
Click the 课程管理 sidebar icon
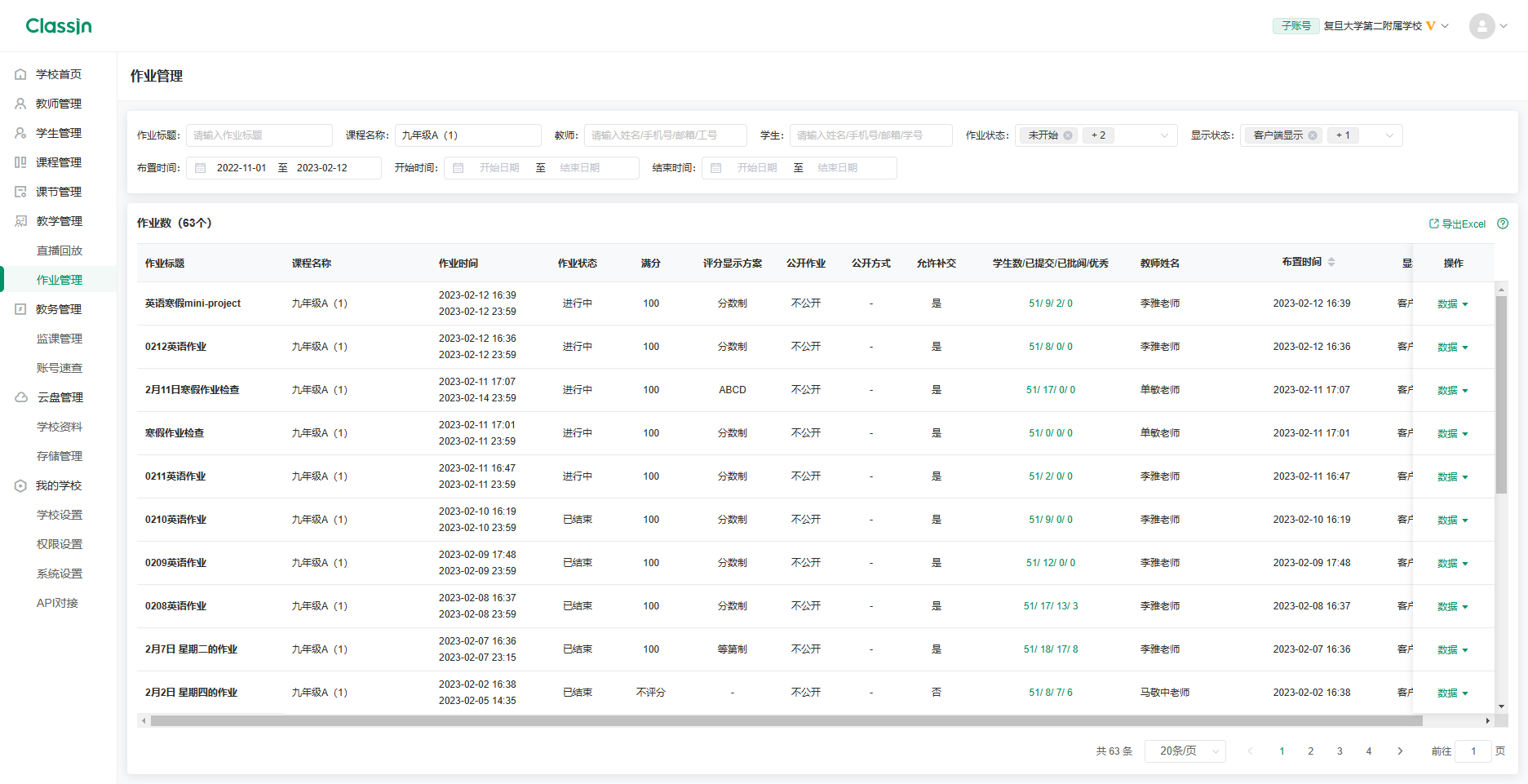point(20,162)
